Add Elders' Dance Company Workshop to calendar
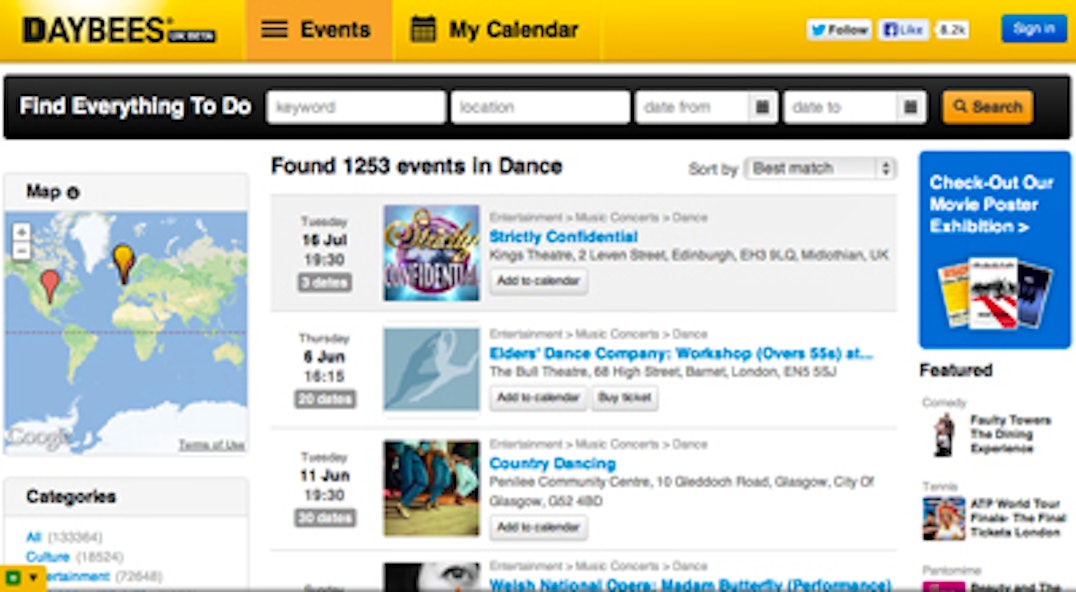 point(539,398)
